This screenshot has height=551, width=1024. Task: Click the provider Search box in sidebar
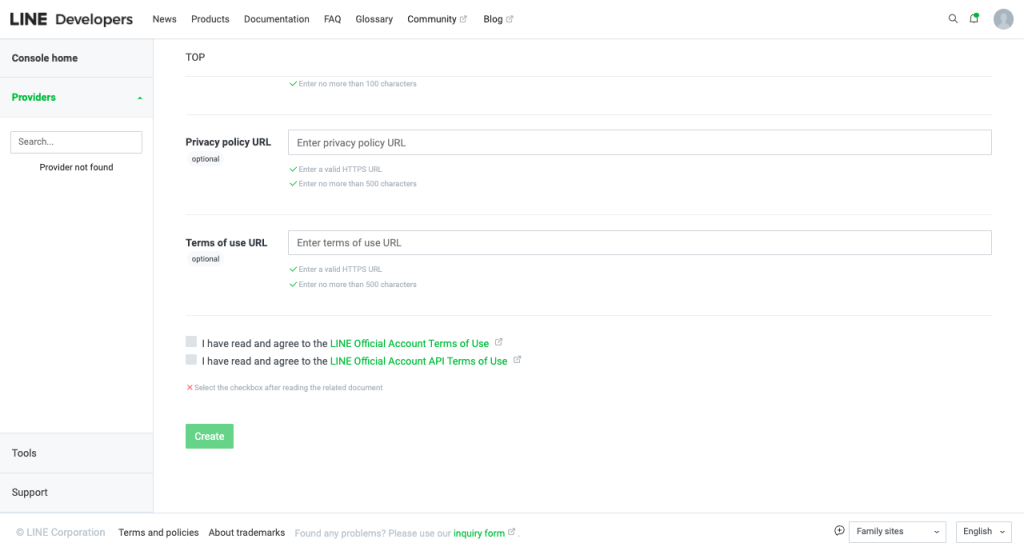click(76, 142)
